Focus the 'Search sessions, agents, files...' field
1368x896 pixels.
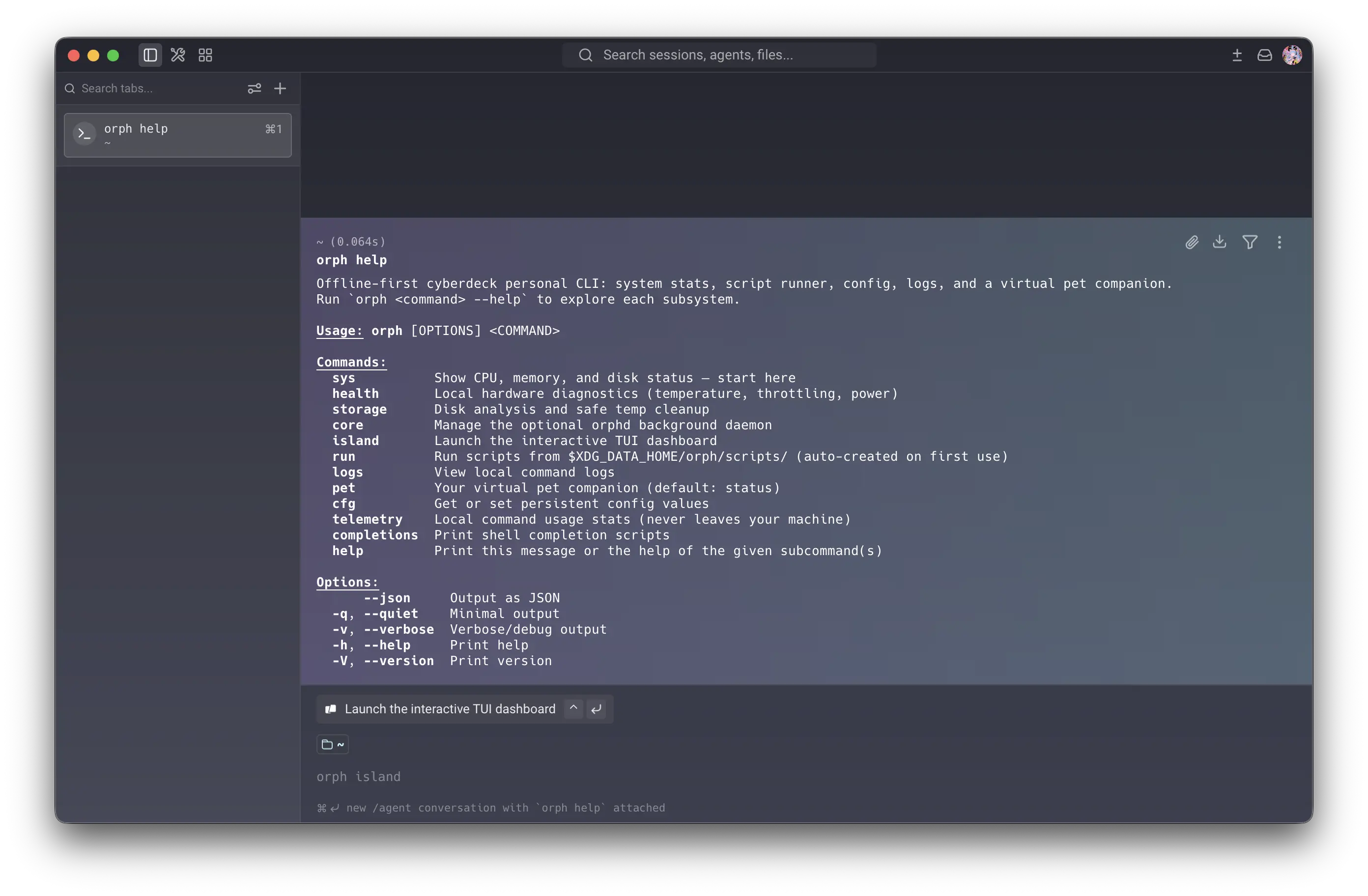[x=719, y=55]
